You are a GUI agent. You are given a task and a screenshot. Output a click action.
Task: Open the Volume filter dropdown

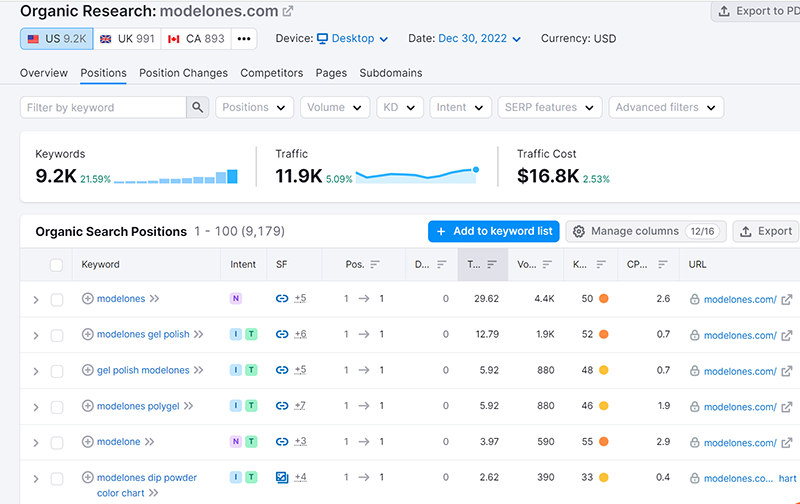[335, 107]
